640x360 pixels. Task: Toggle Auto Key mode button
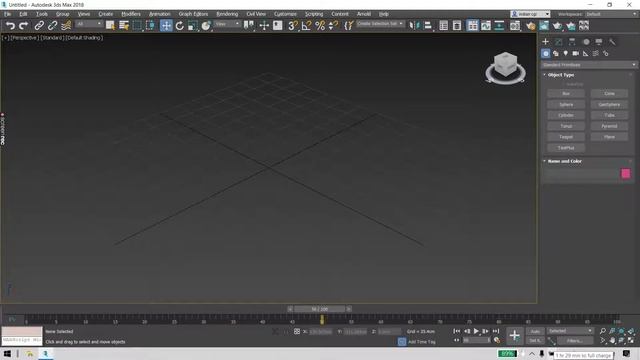[x=535, y=331]
